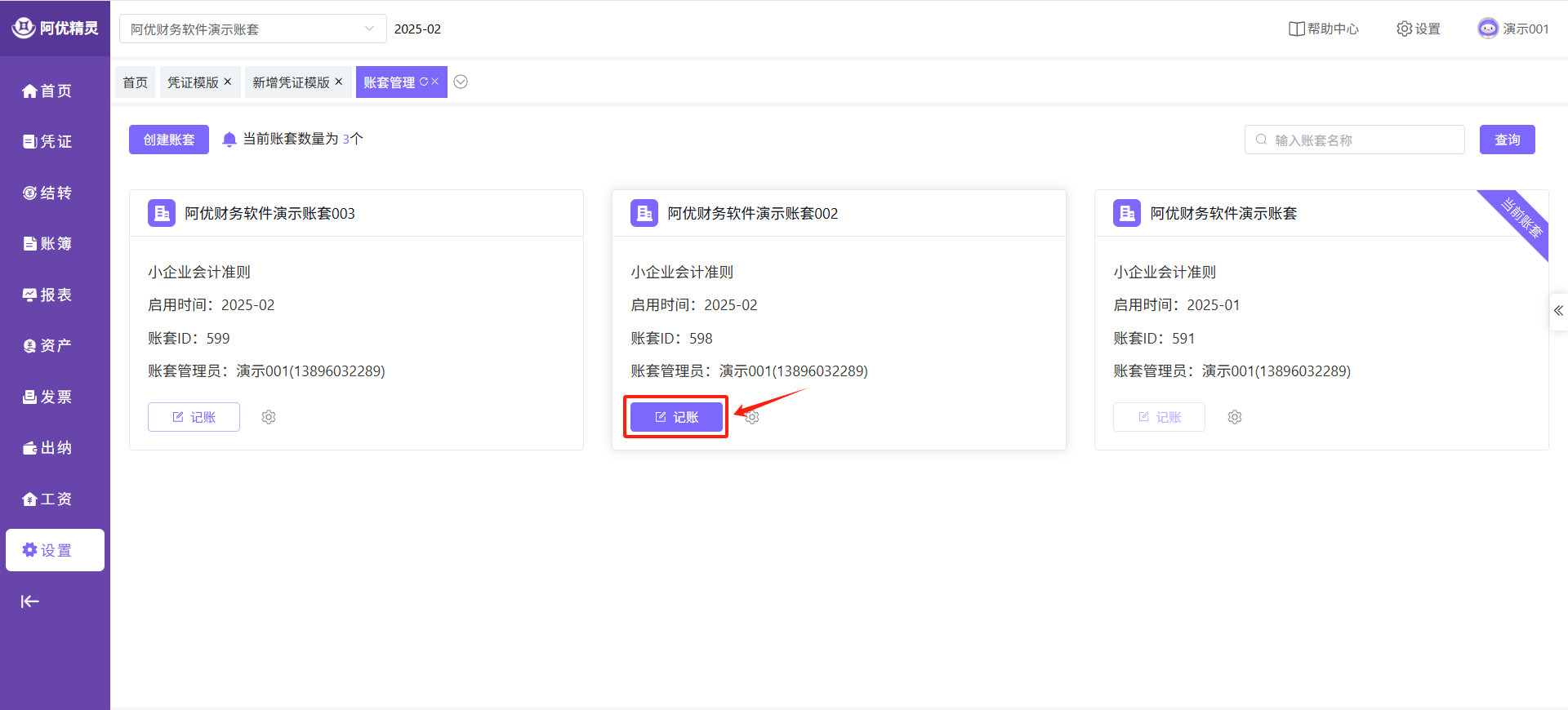The width and height of the screenshot is (1568, 710).
Task: Open 设置 in the top header
Action: (1419, 29)
